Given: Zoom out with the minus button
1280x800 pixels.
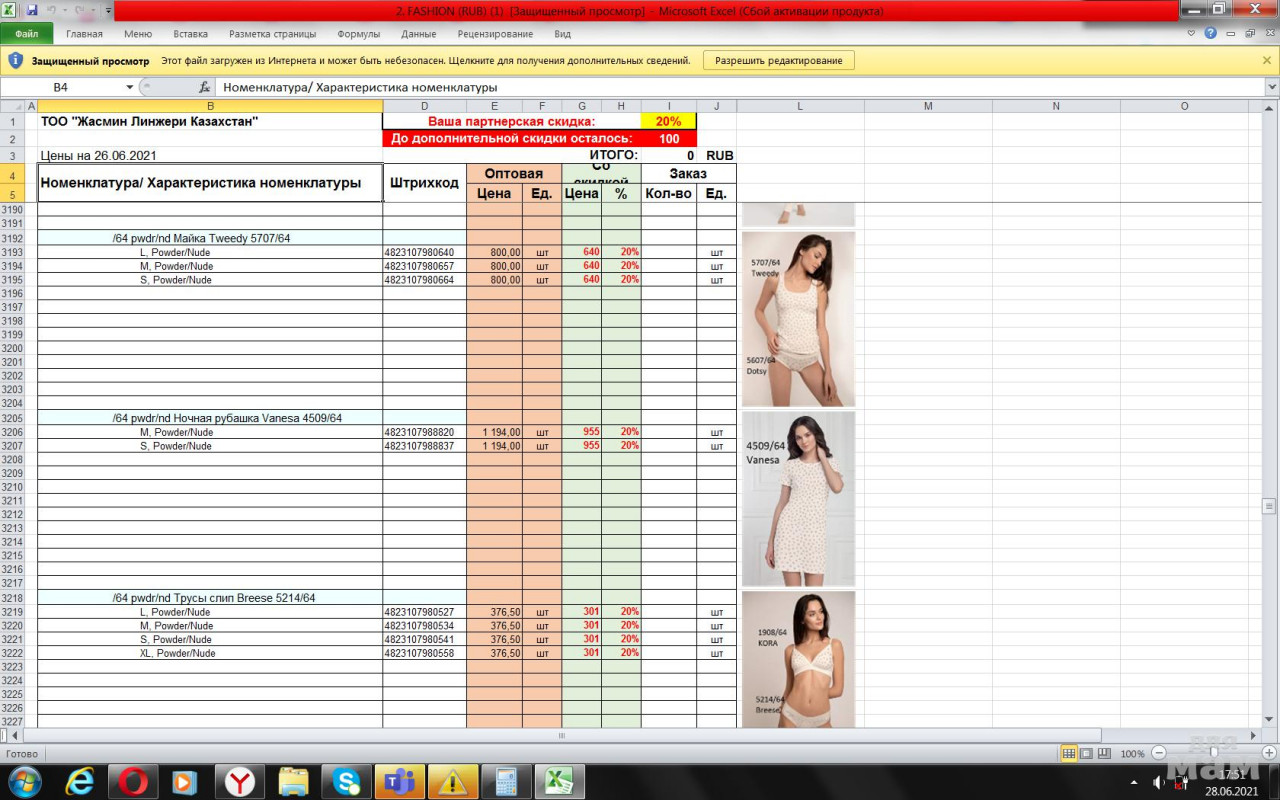Looking at the screenshot, I should pos(1159,753).
